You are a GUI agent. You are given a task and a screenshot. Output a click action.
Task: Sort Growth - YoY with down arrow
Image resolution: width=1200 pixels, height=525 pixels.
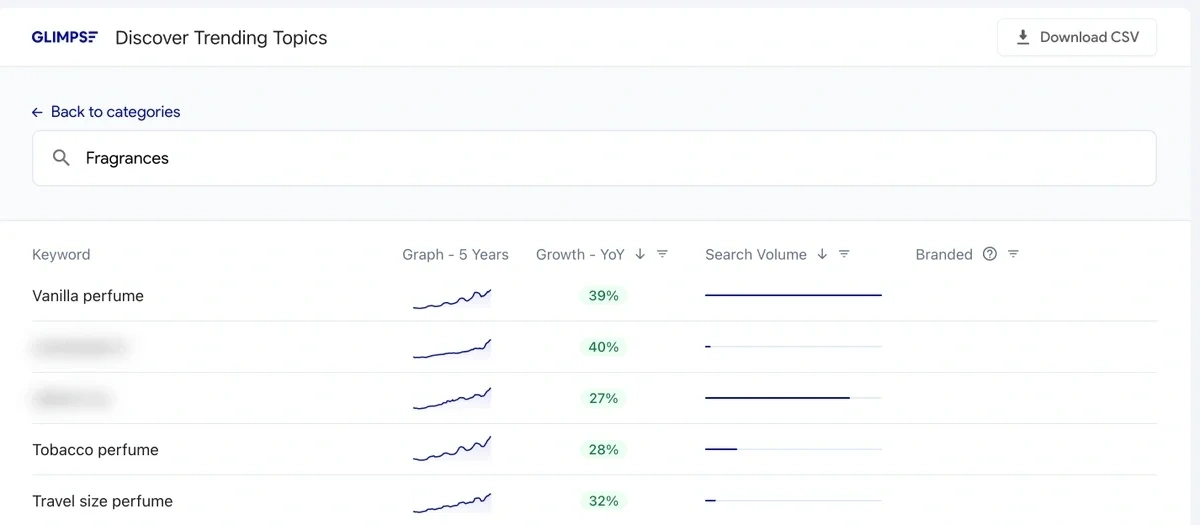click(x=640, y=254)
